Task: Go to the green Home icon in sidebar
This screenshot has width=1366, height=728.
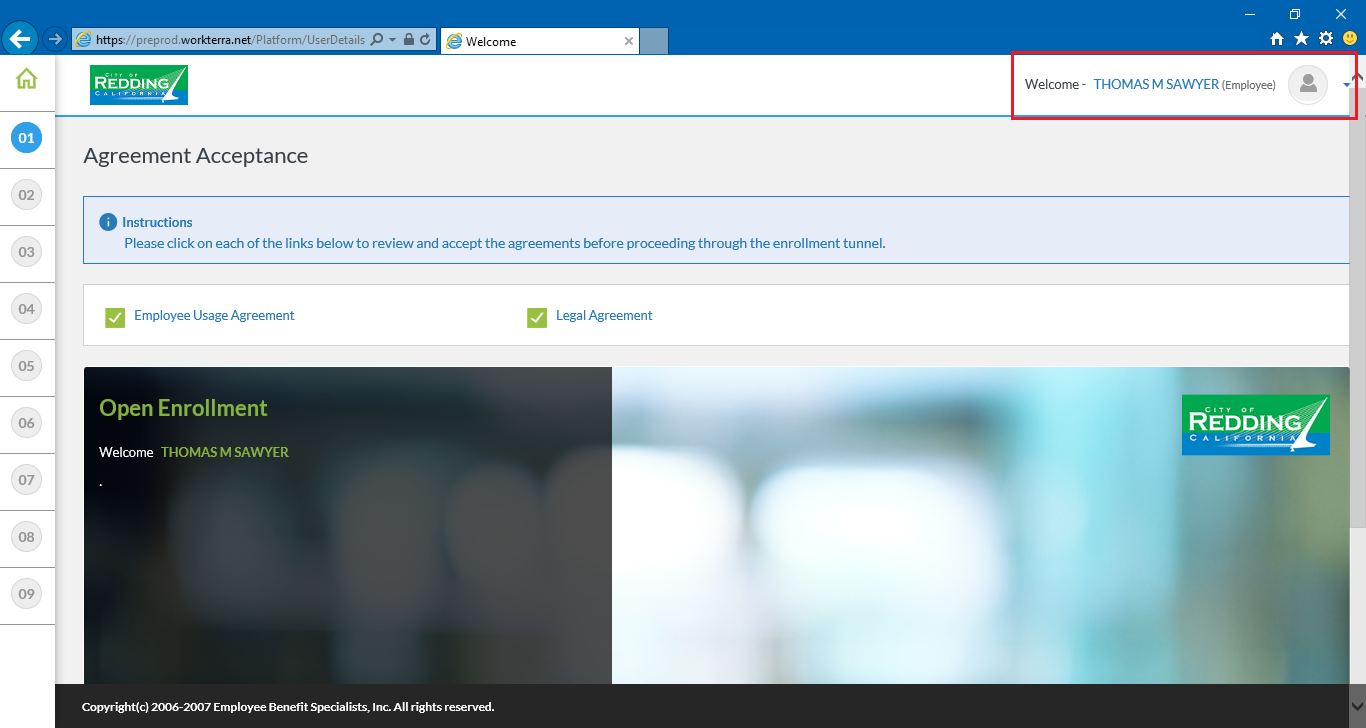Action: [x=26, y=79]
